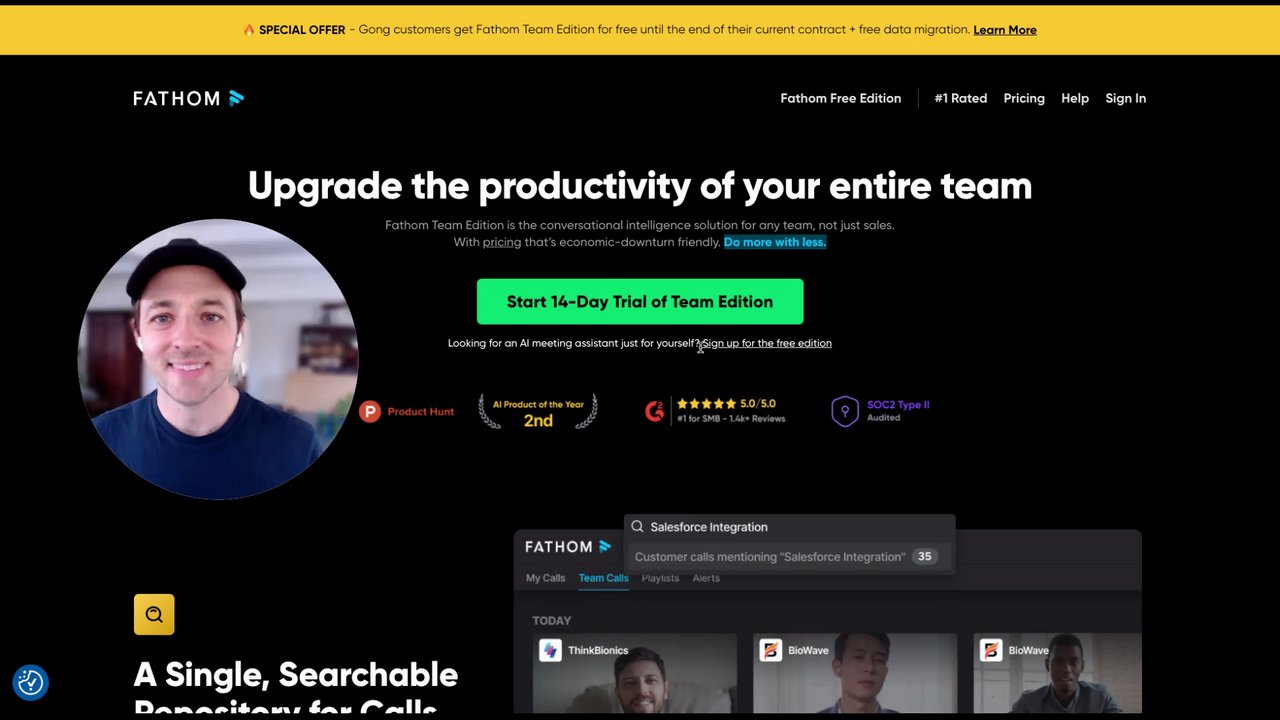The width and height of the screenshot is (1280, 720).
Task: Click the ThinkBionics call logo icon
Action: click(x=550, y=650)
